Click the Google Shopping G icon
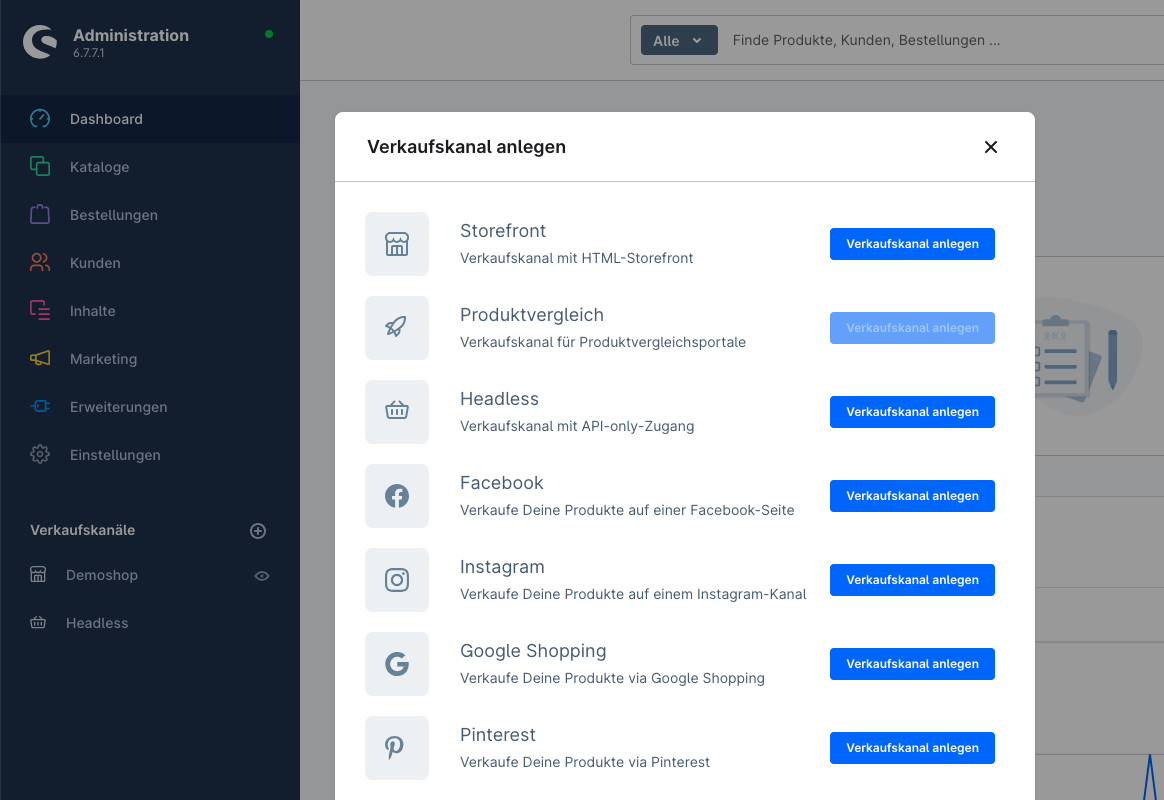The height and width of the screenshot is (800, 1164). pos(397,664)
